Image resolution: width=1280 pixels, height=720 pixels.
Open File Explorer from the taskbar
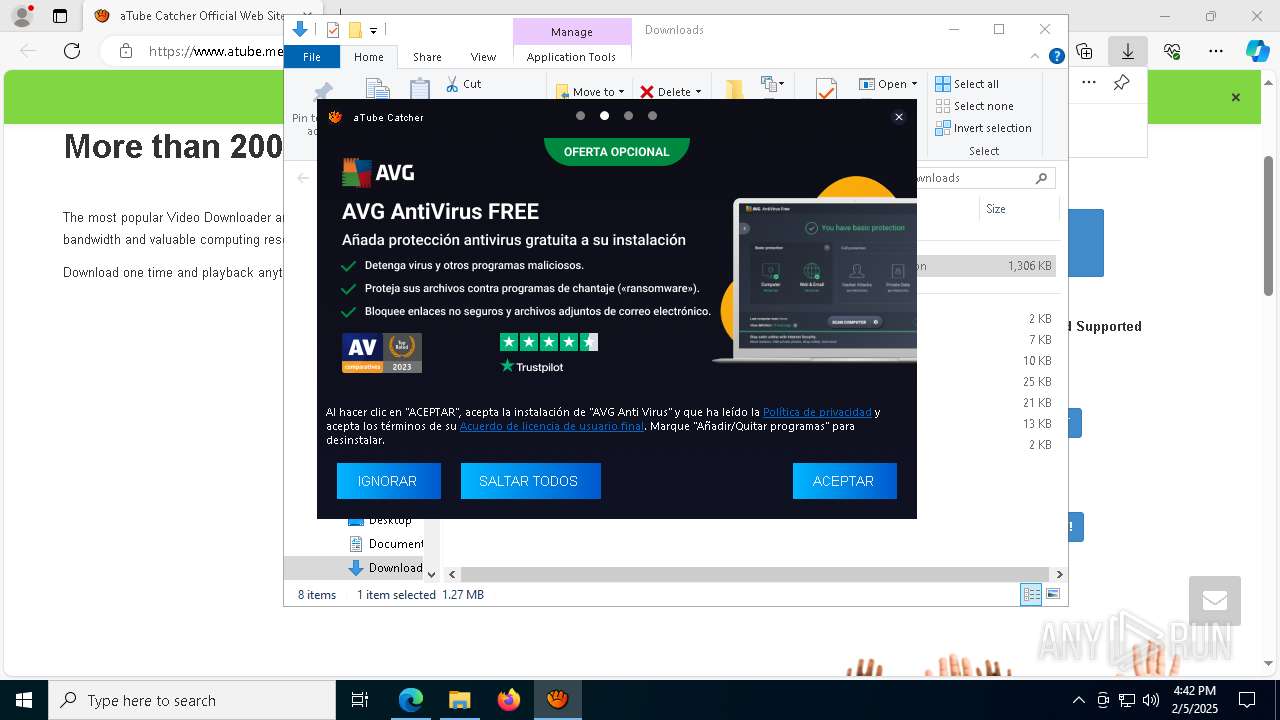(459, 700)
